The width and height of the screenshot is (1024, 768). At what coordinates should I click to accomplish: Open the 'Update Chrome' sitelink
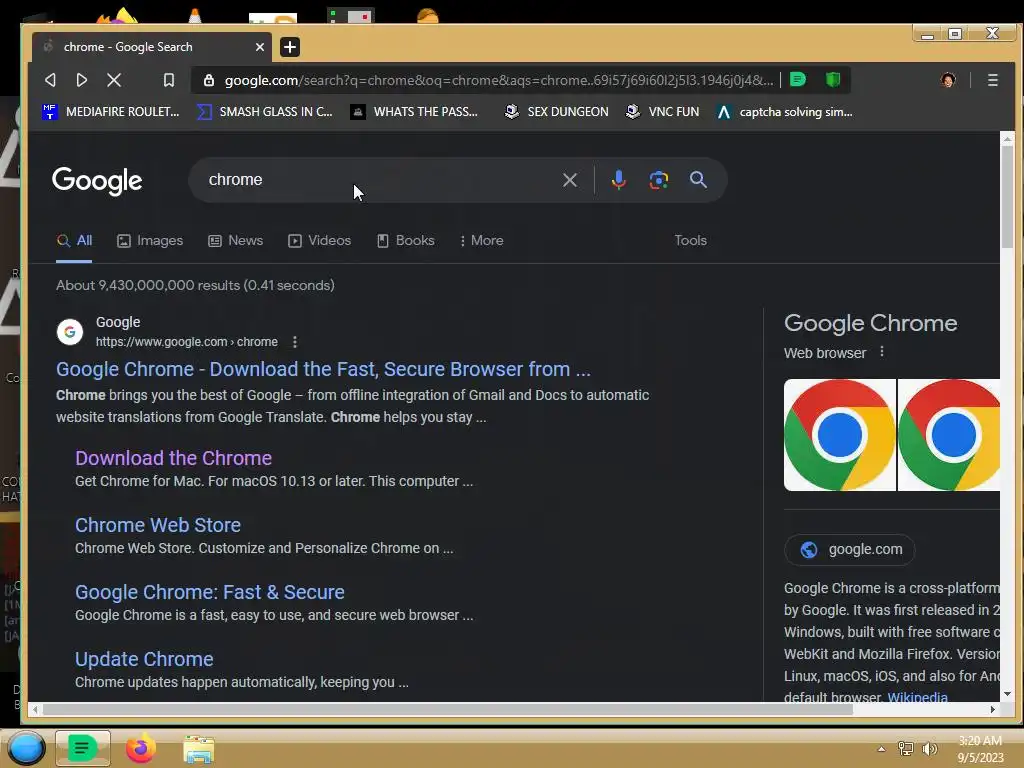(x=144, y=659)
